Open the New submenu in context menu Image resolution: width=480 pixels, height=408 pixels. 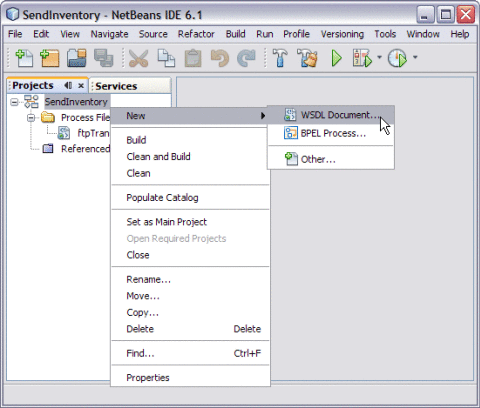189,116
